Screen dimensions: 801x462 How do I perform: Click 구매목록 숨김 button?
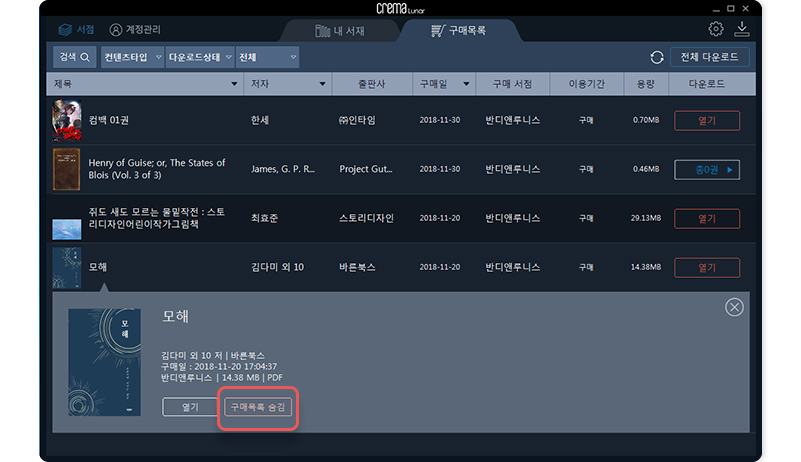[259, 408]
